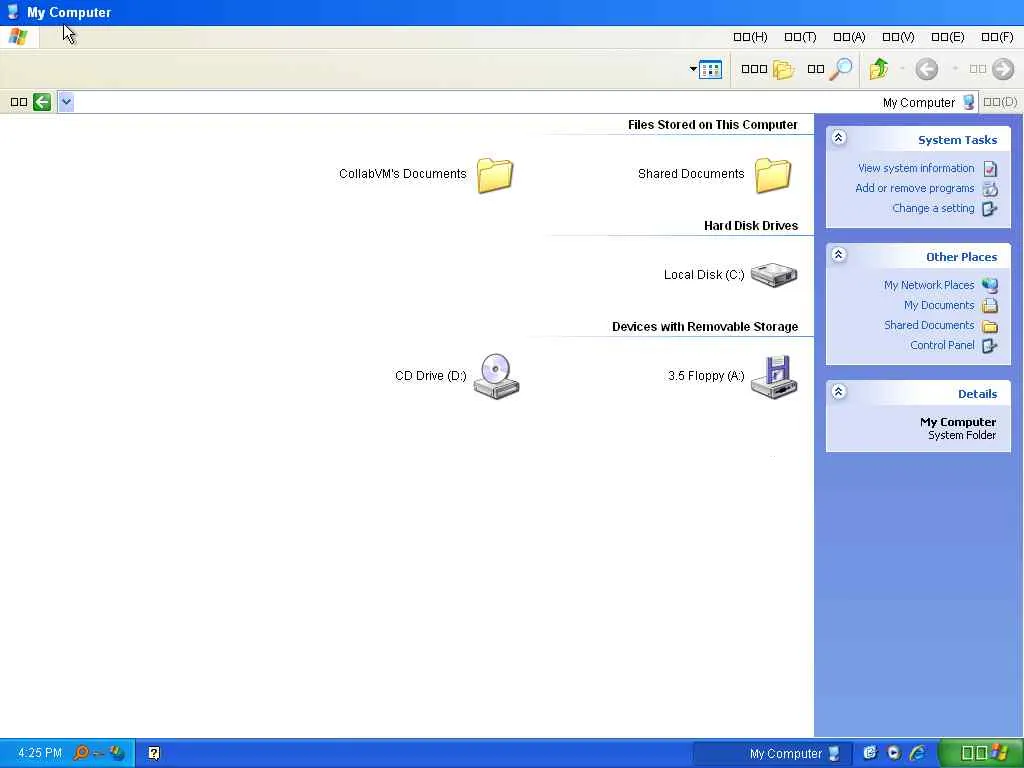Viewport: 1024px width, 768px height.
Task: Click the Control Panel icon in Other Places
Action: (x=990, y=345)
